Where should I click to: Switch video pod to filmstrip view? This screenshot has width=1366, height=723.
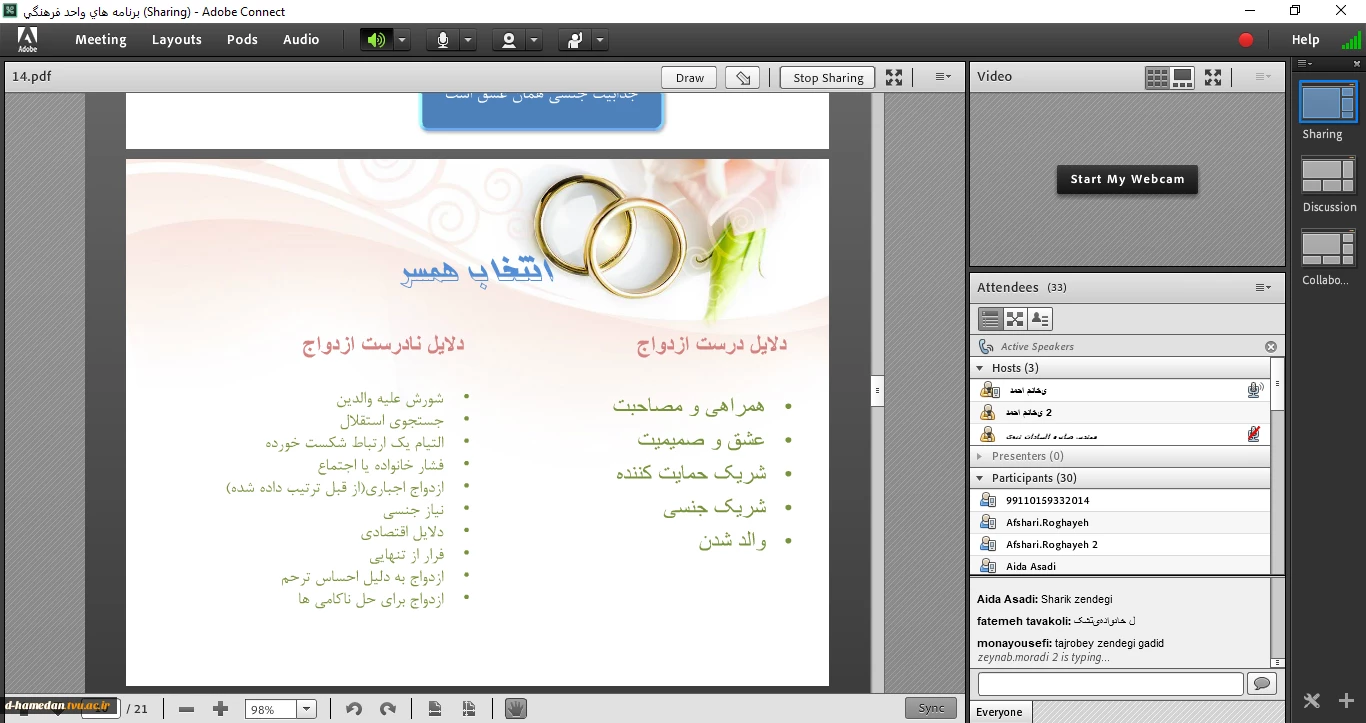pyautogui.click(x=1182, y=77)
